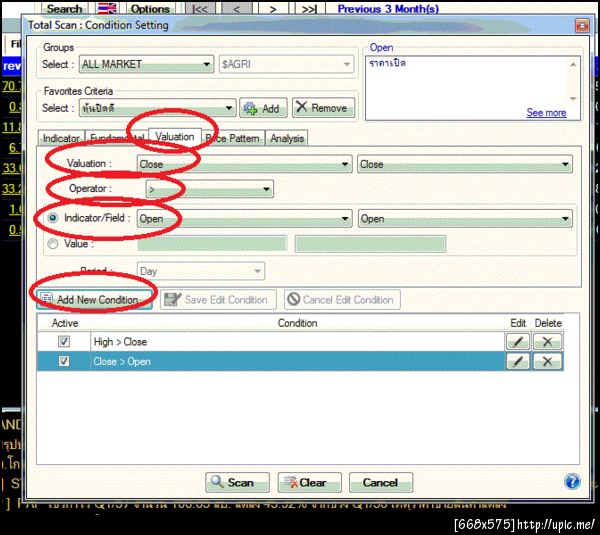
Task: Step forward with the > toolbar button
Action: 273,8
